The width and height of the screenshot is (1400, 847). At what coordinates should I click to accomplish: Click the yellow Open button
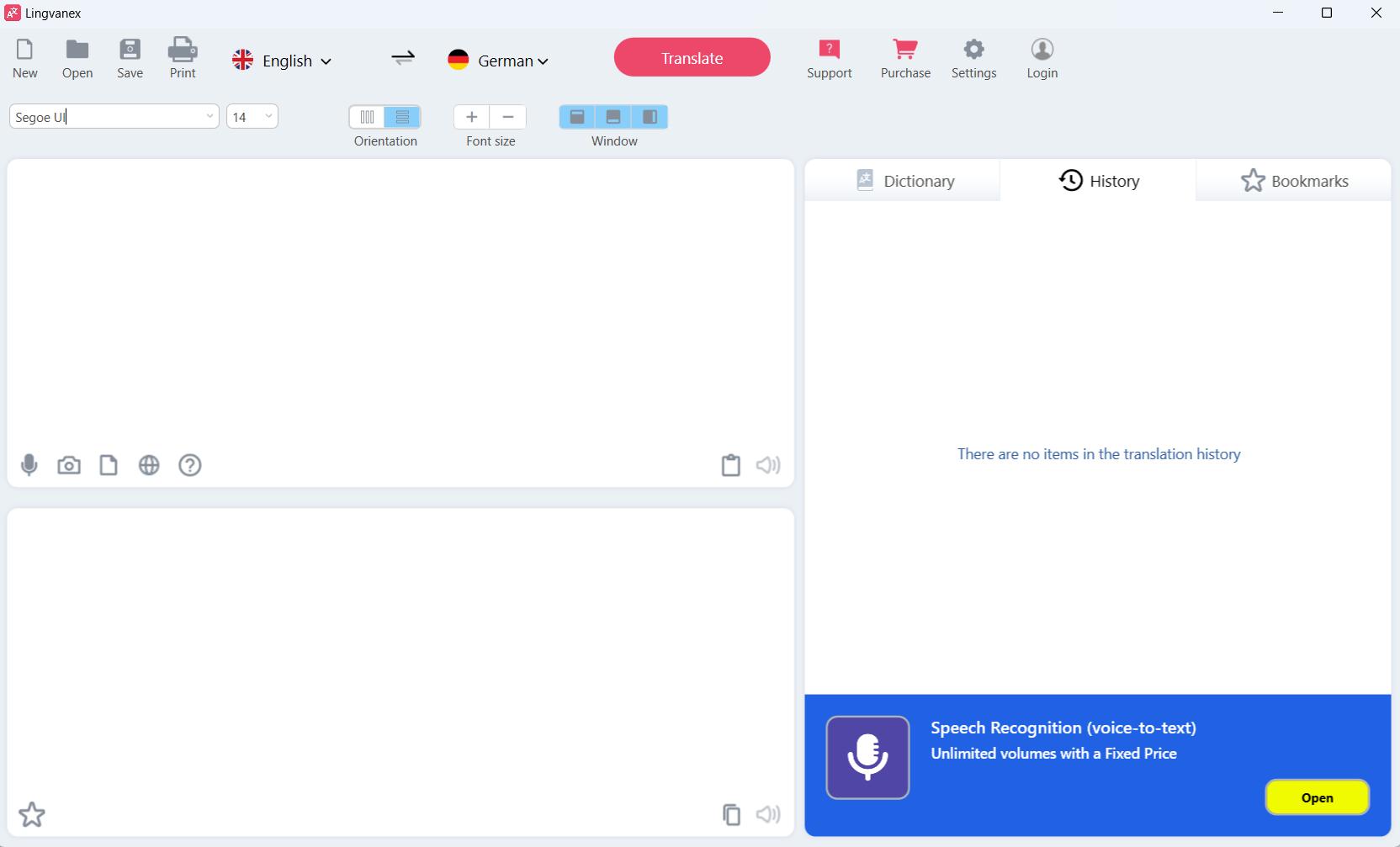click(1317, 797)
